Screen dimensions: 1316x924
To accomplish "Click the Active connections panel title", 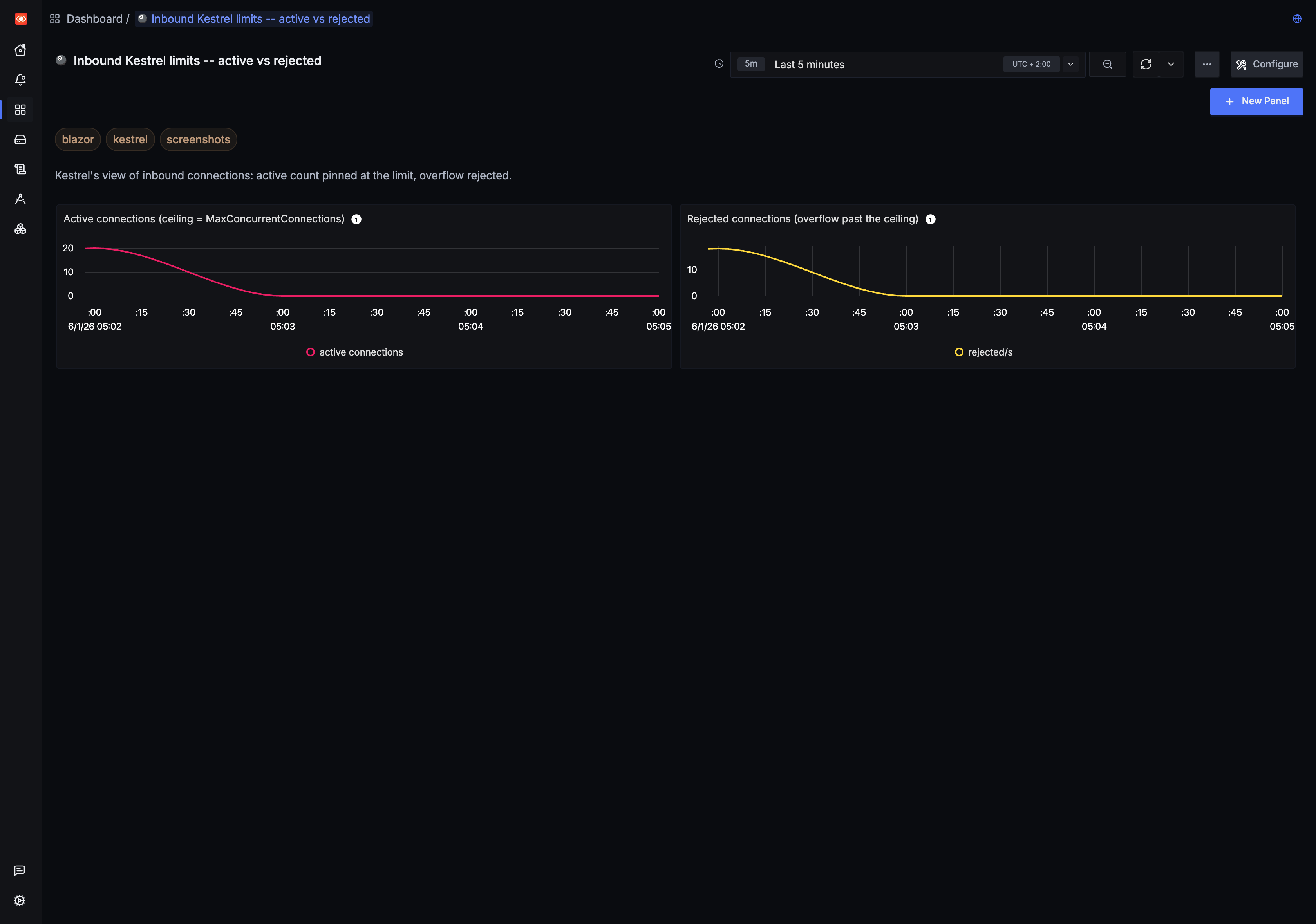I will click(204, 219).
